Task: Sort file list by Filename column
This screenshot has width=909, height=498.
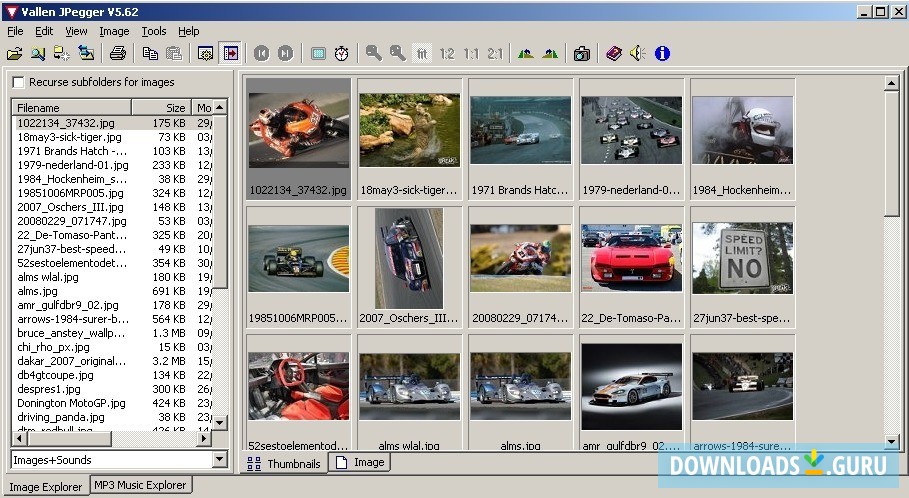Action: click(70, 107)
